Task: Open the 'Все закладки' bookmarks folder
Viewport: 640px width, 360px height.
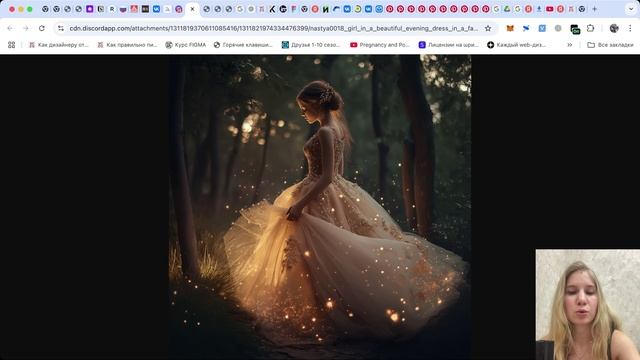Action: (610, 45)
